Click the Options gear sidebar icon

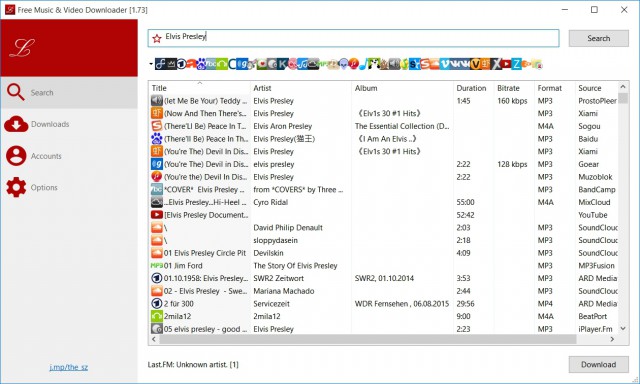click(16, 187)
